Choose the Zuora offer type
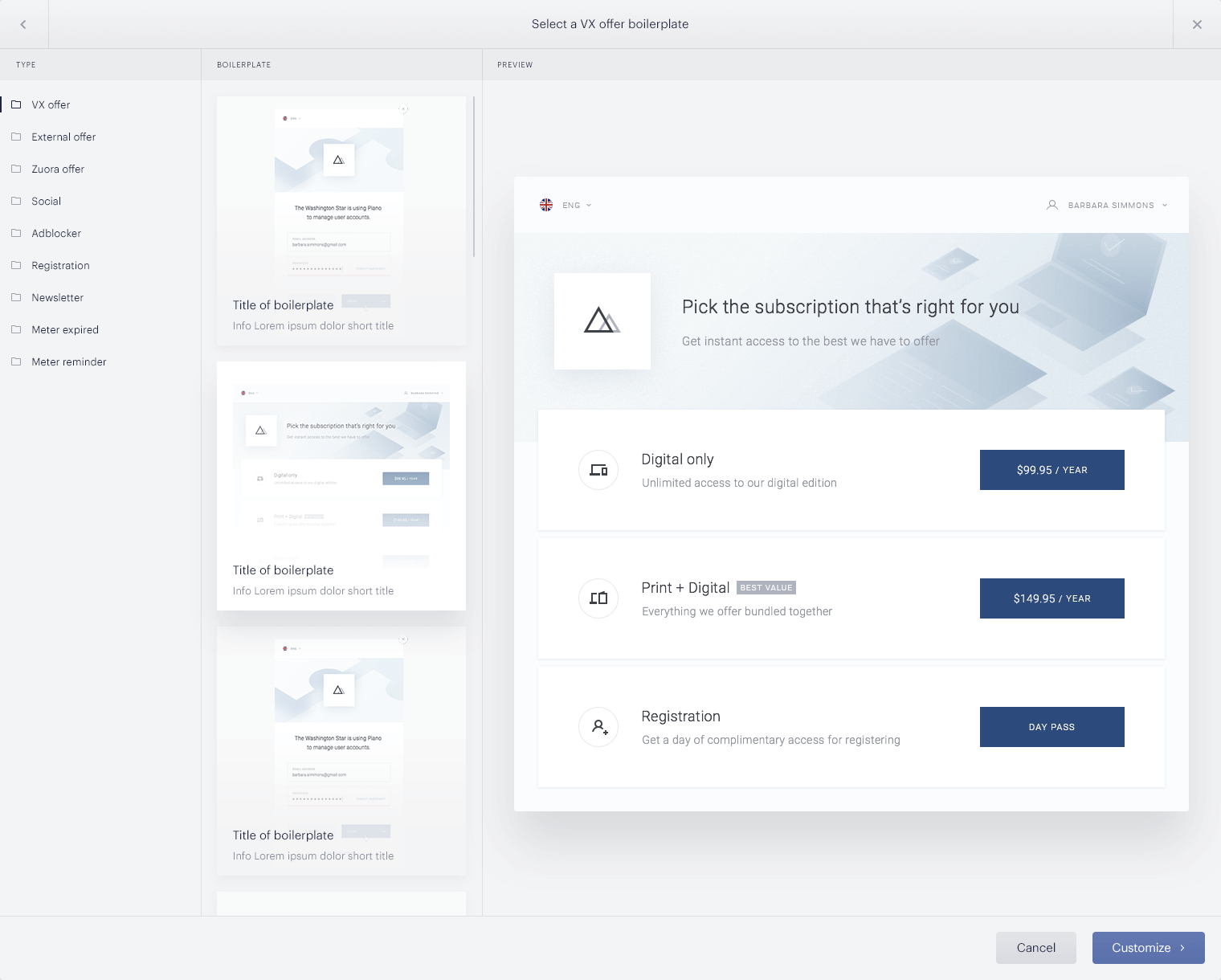 [x=58, y=169]
